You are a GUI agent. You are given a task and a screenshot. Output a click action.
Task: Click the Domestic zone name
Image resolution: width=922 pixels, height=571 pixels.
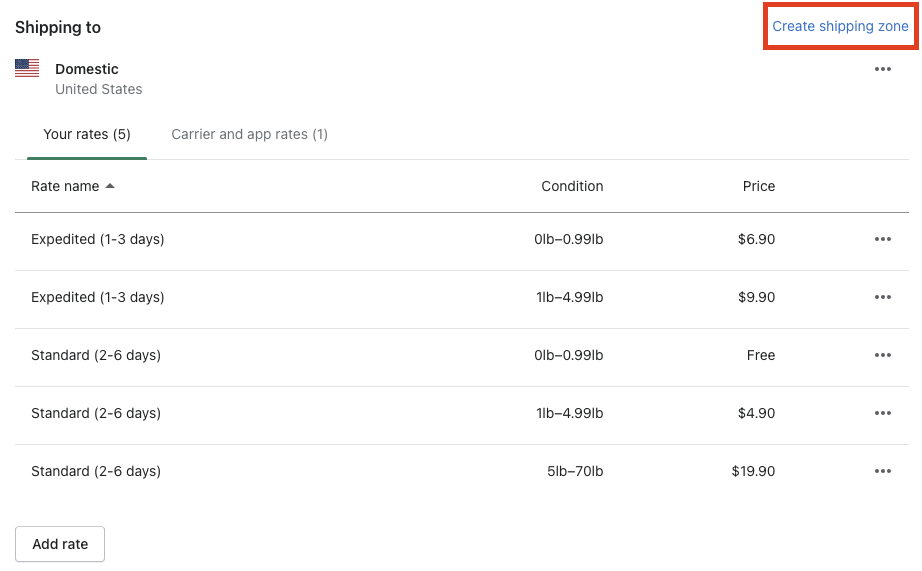(87, 69)
